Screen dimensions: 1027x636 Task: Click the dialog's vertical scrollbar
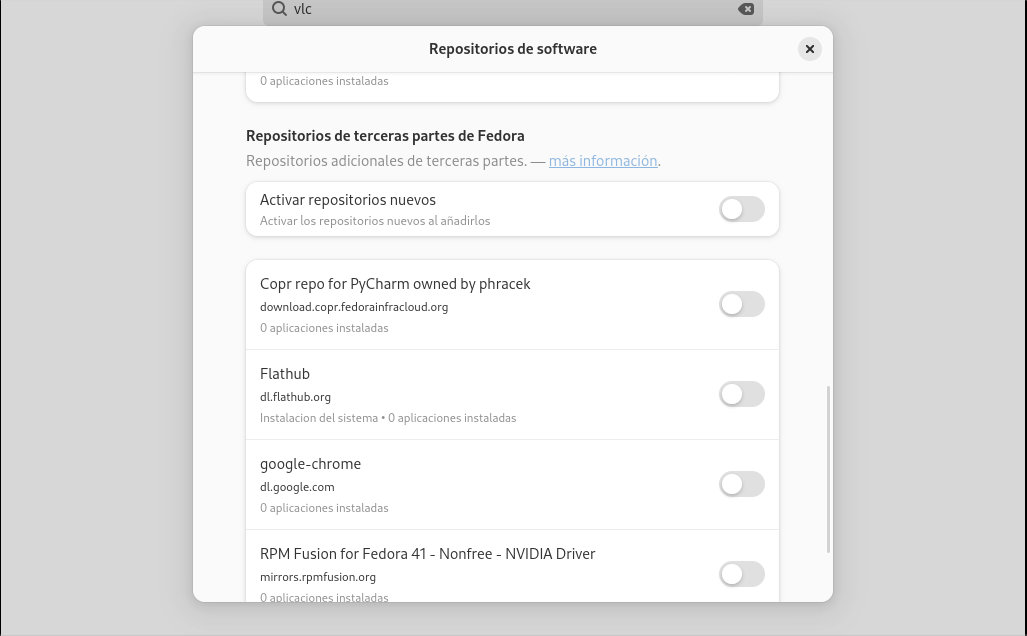click(x=829, y=469)
